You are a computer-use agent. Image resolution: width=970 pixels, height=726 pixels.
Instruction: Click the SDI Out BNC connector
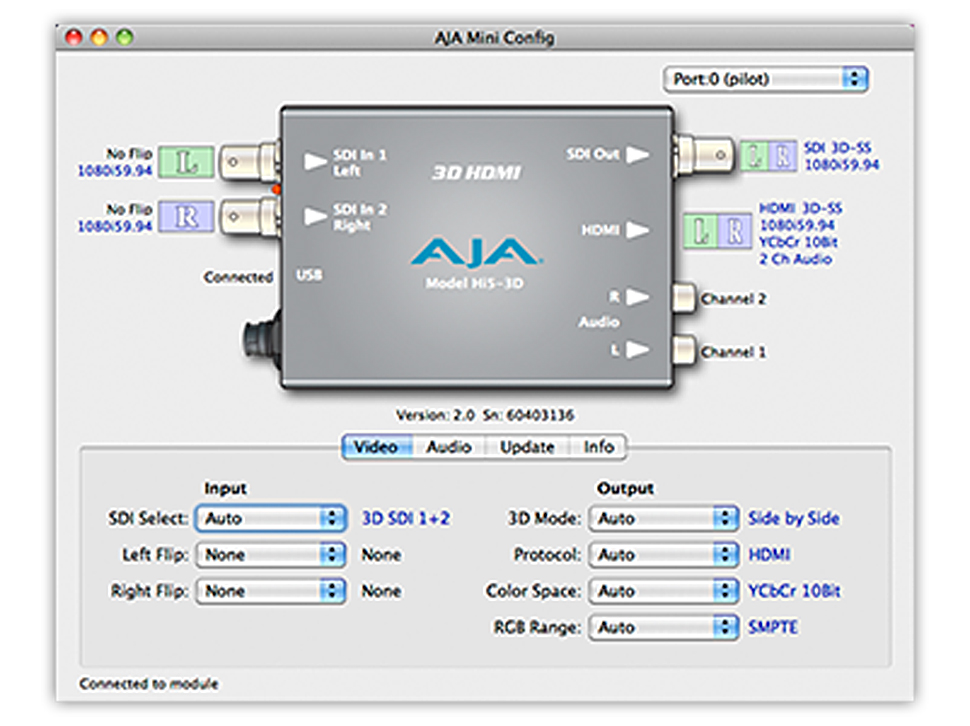tap(704, 155)
